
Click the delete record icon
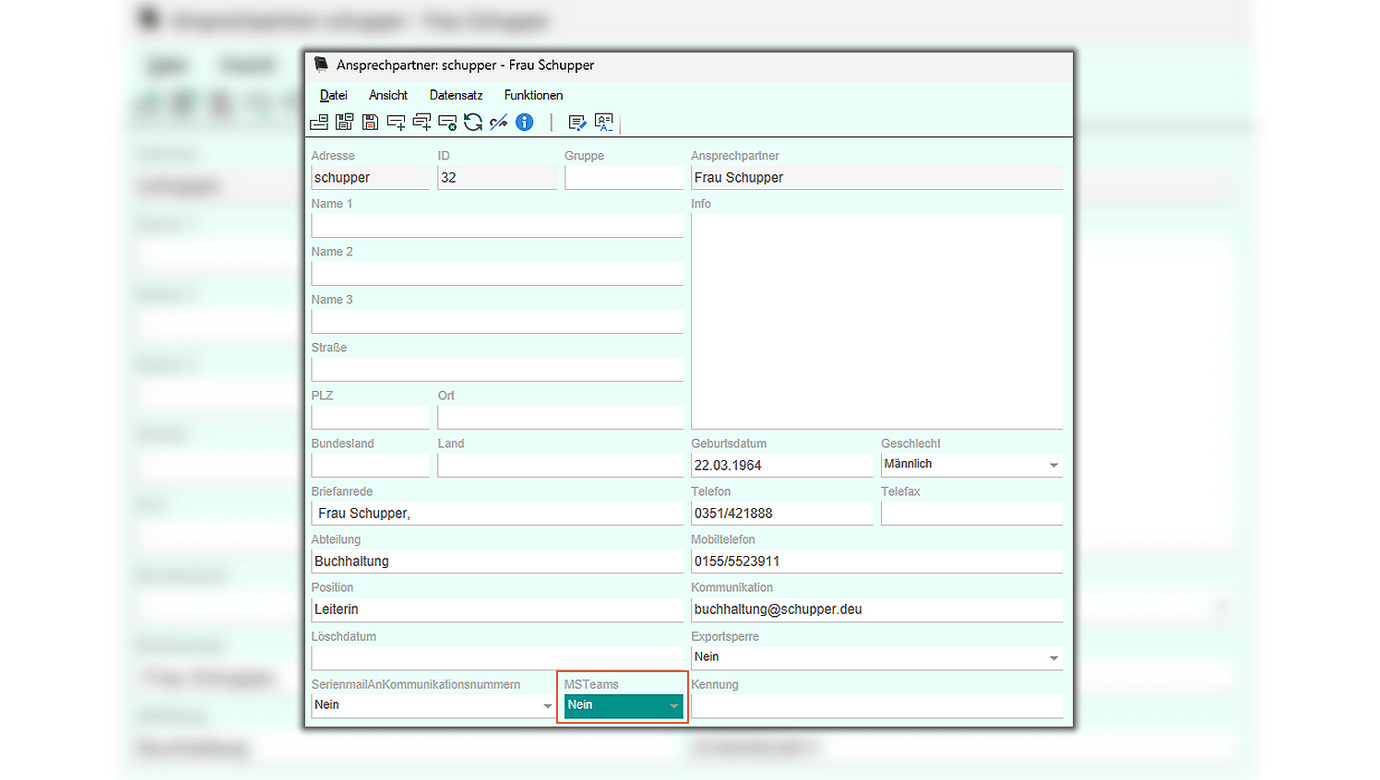(x=448, y=122)
